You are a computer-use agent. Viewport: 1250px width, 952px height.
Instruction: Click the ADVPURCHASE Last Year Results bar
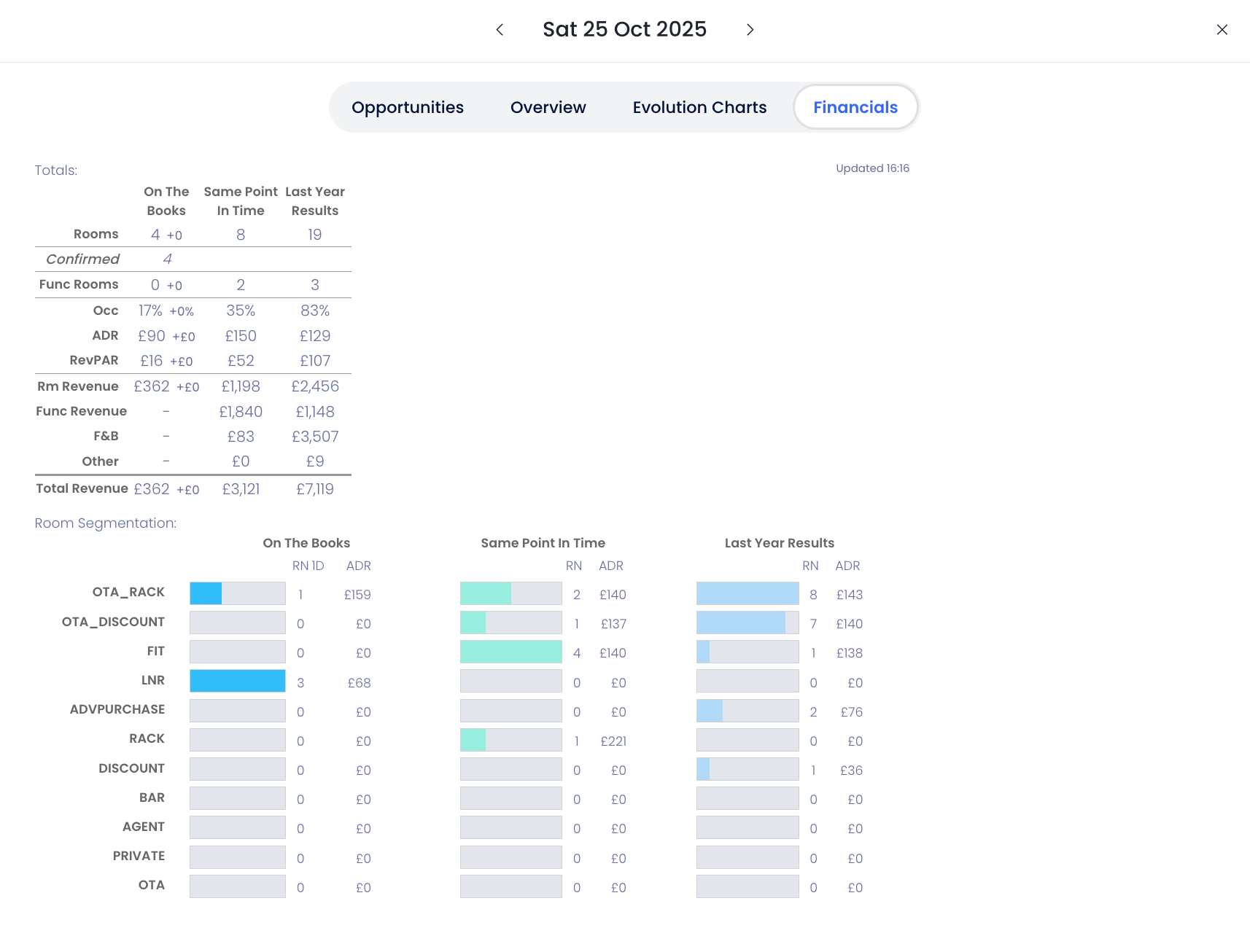(747, 711)
